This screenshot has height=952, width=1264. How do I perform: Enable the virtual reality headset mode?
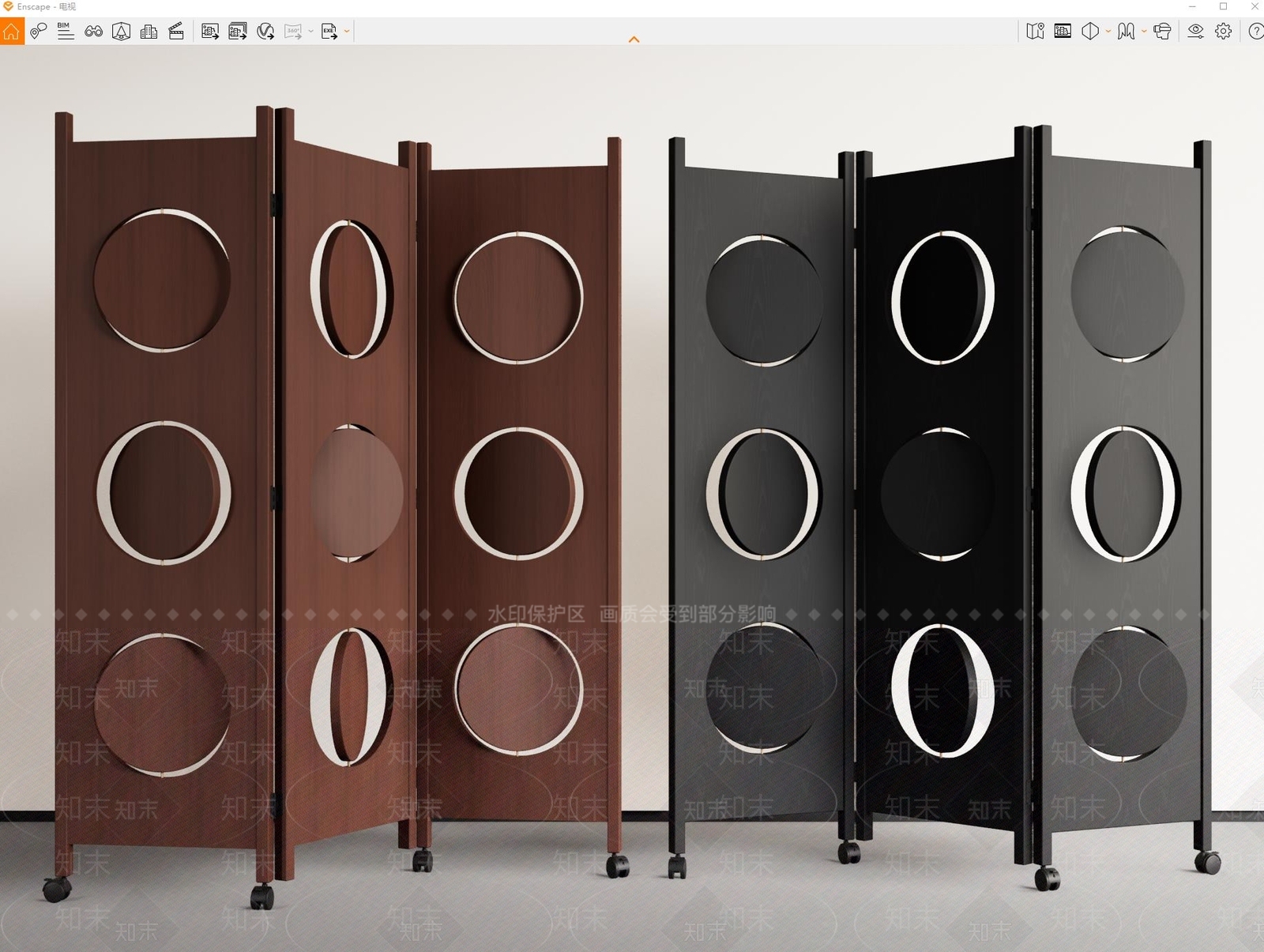click(x=1162, y=32)
